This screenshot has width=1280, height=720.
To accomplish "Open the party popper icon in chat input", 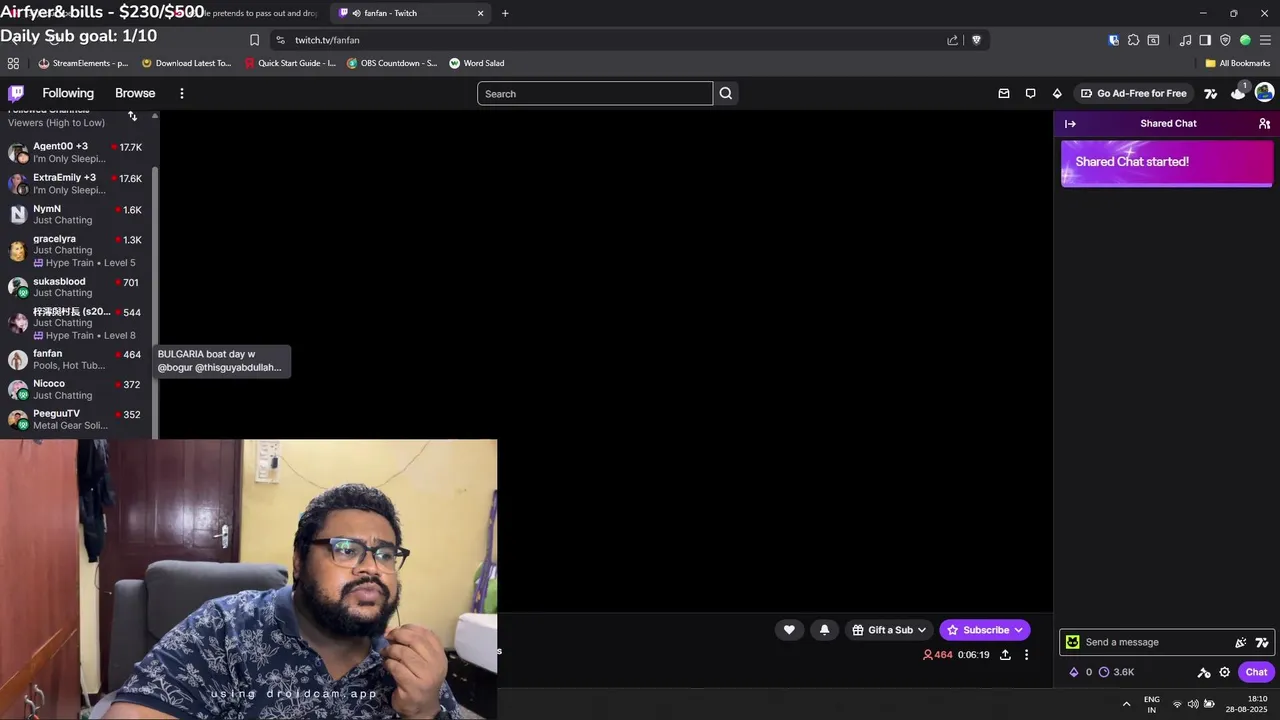I will click(x=1241, y=642).
